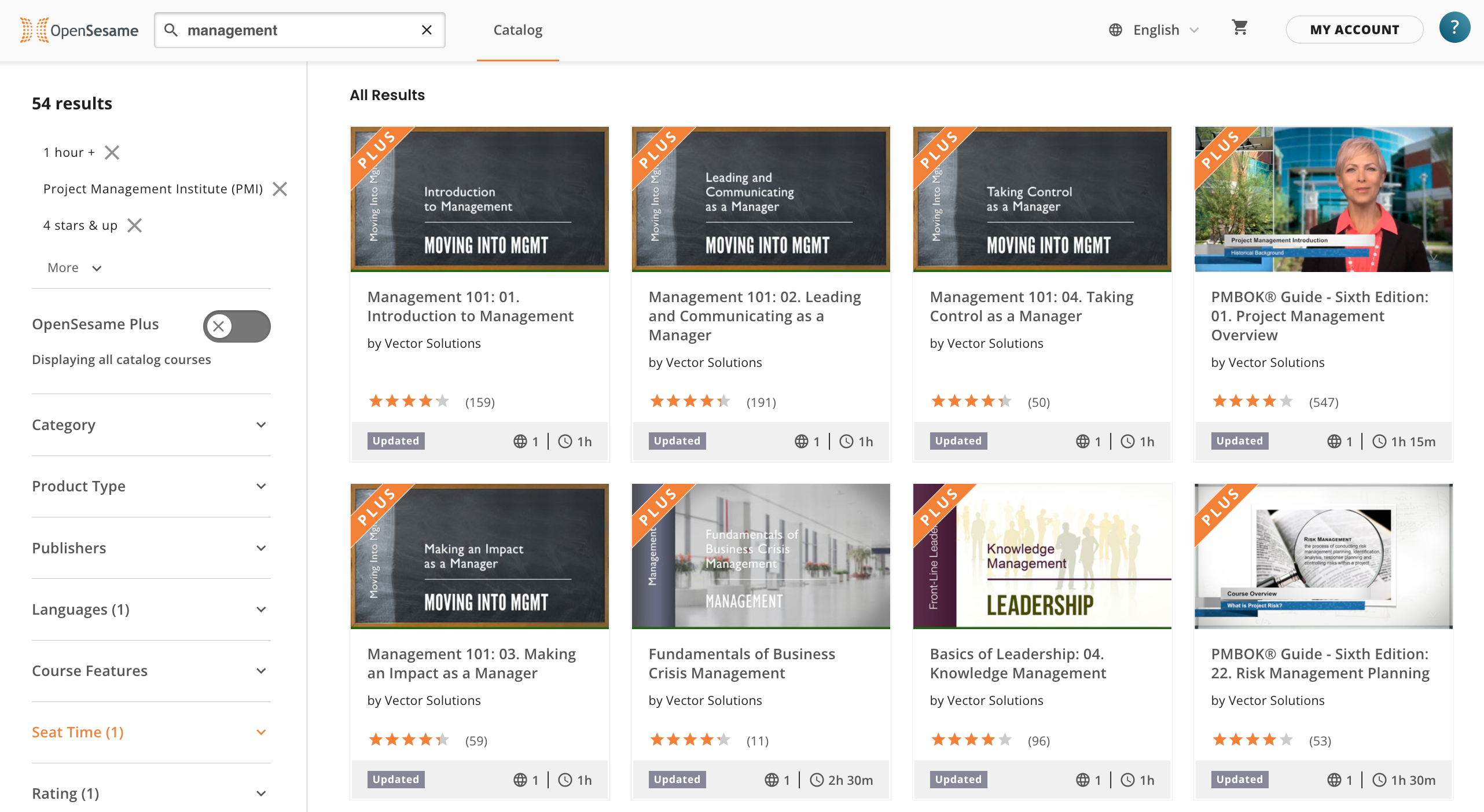Expand the Category filter

(x=151, y=425)
